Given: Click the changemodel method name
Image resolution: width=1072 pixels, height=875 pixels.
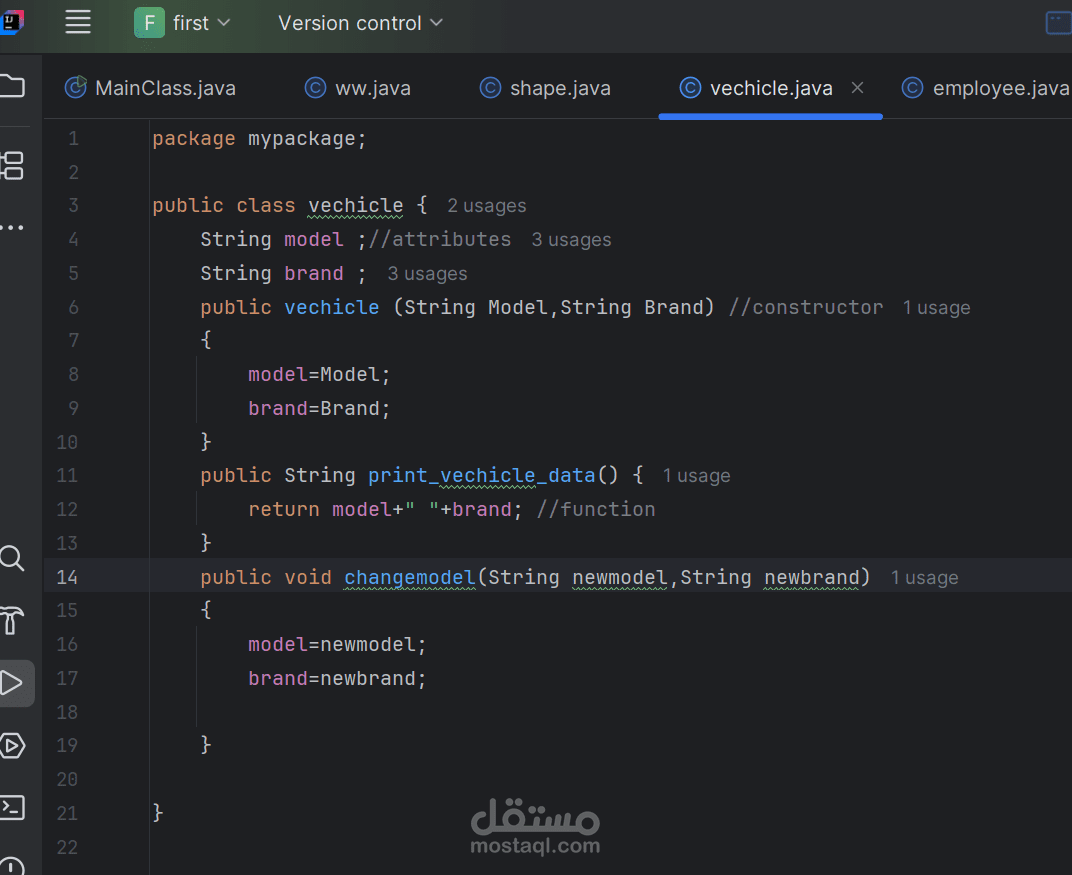Looking at the screenshot, I should coord(410,578).
